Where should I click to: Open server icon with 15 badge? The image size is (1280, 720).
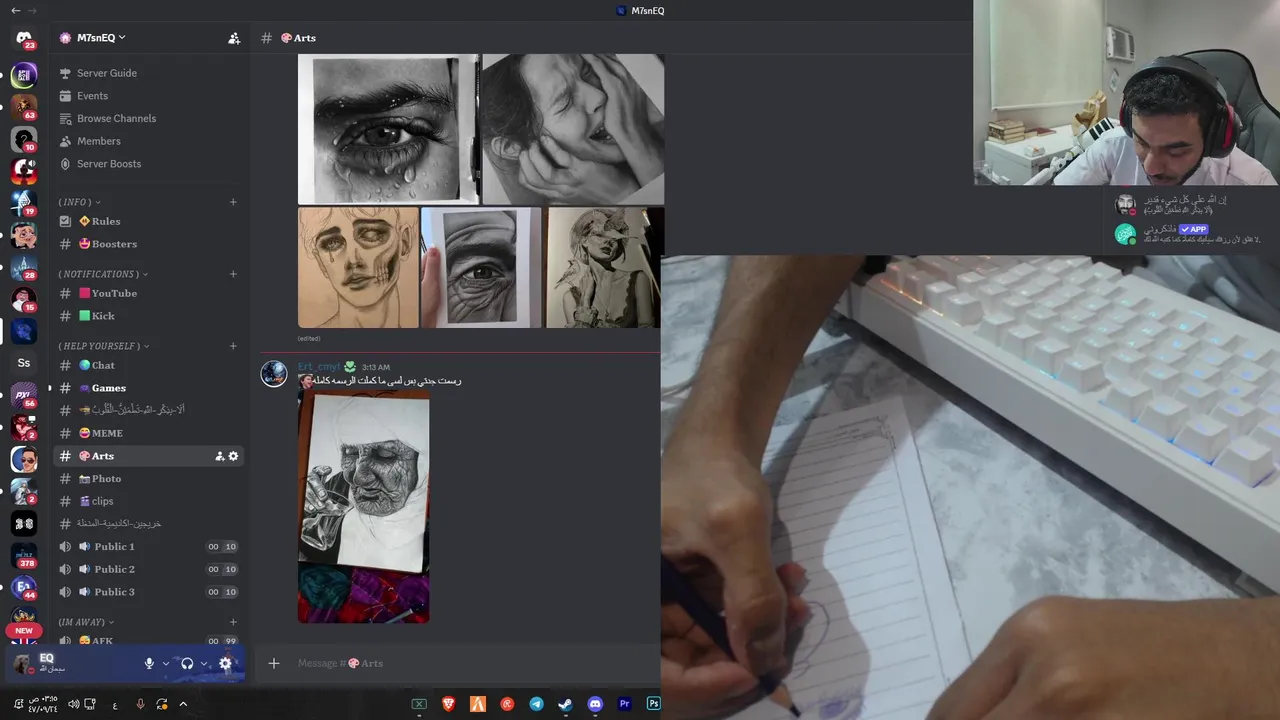click(x=23, y=299)
